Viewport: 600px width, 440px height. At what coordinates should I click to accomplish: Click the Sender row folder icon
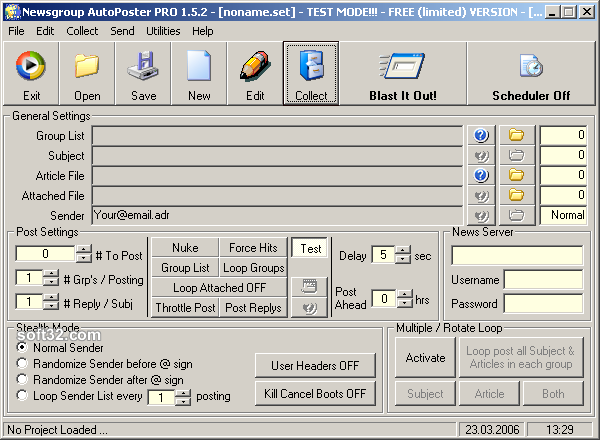[x=517, y=215]
